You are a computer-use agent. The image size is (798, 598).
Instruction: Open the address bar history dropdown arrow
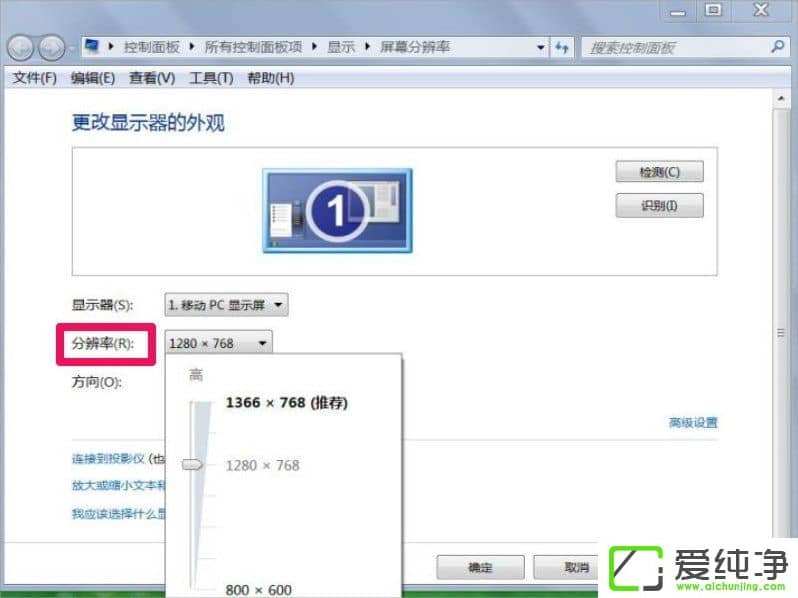(x=540, y=48)
